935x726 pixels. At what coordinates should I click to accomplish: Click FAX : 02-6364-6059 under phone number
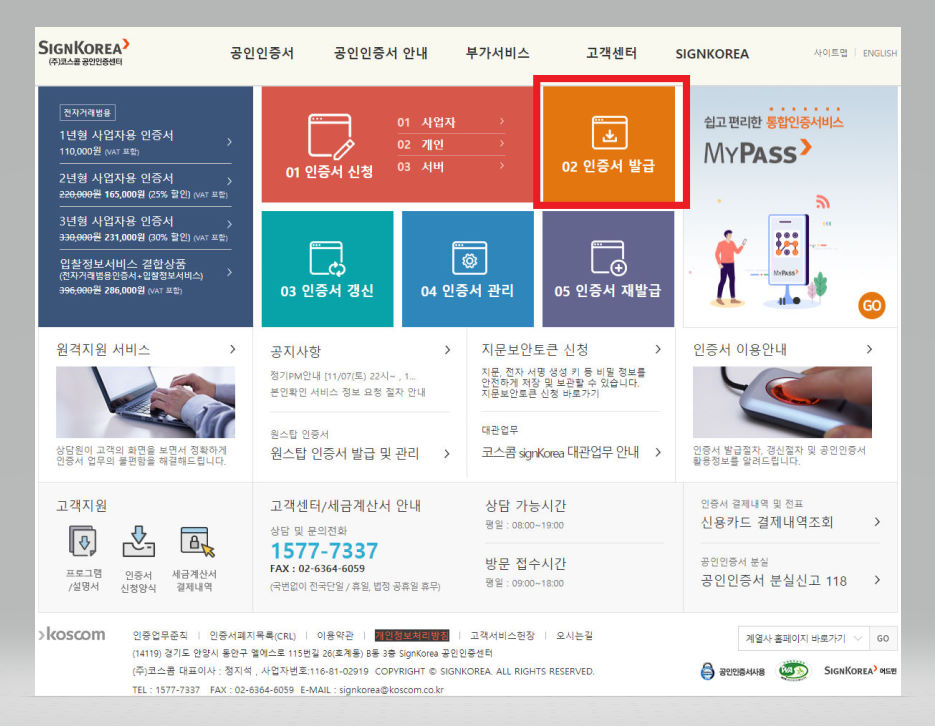tap(317, 569)
